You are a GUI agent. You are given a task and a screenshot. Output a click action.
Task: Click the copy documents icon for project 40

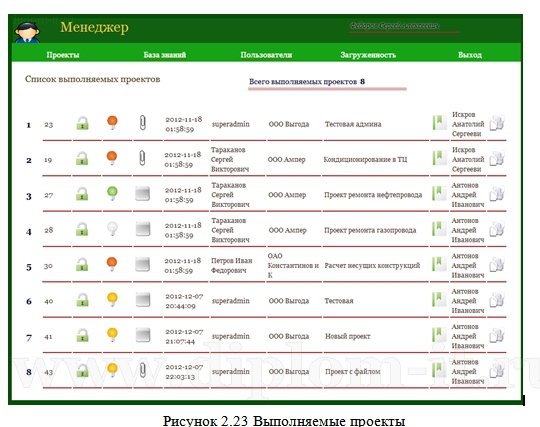pos(497,300)
